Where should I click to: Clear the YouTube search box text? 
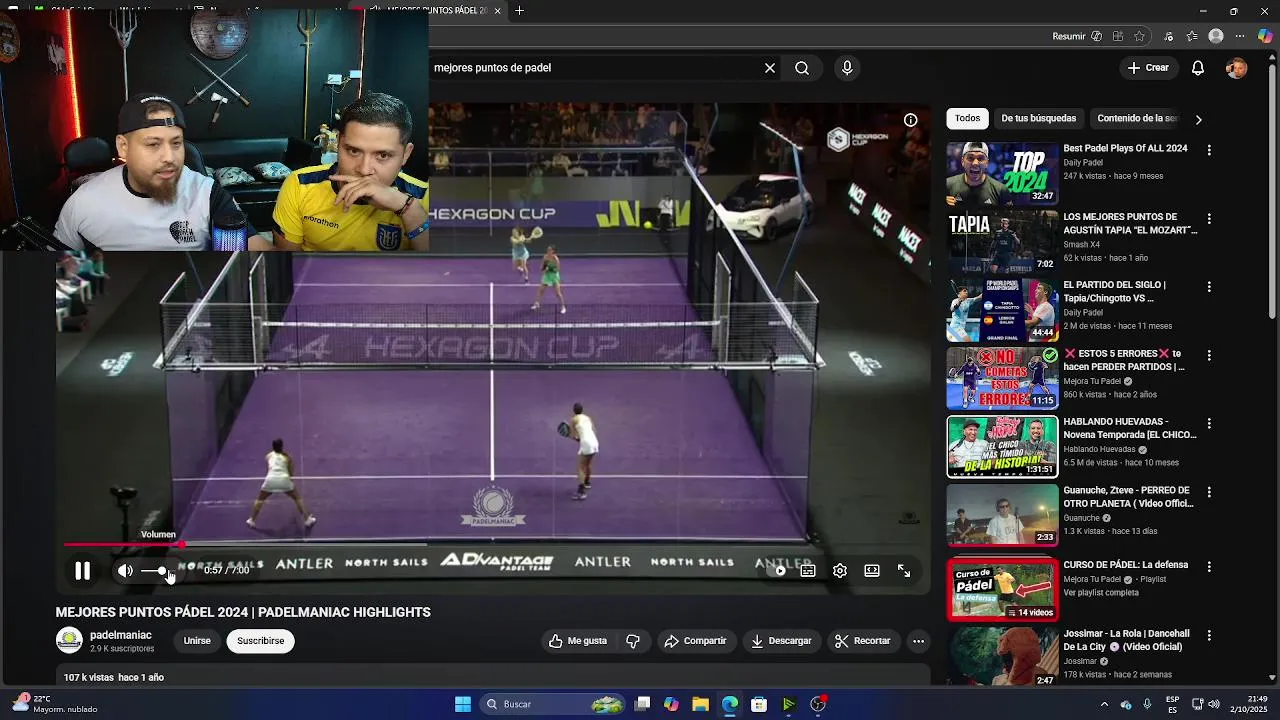tap(770, 68)
